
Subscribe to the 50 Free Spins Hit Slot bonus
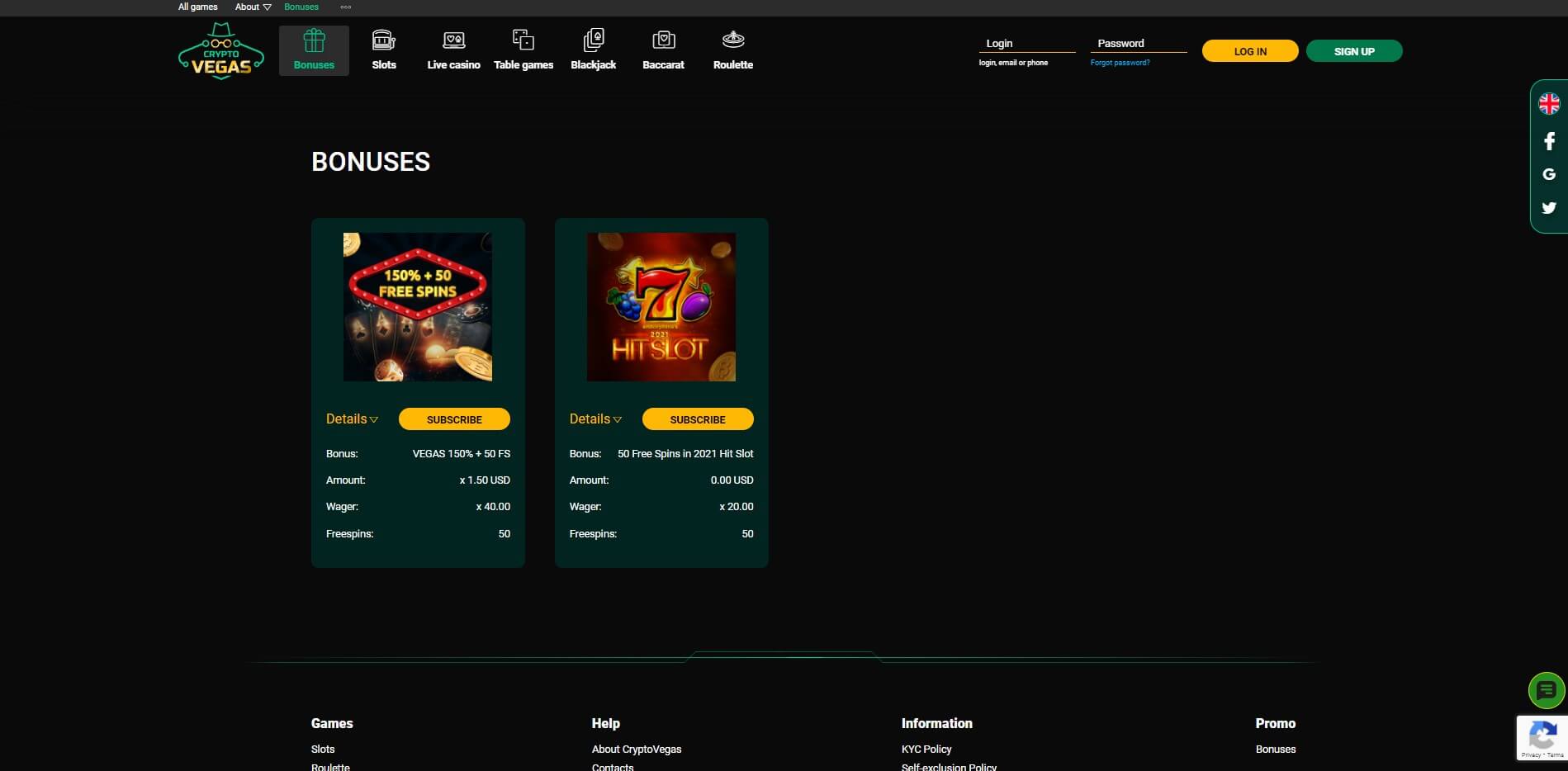pyautogui.click(x=698, y=419)
